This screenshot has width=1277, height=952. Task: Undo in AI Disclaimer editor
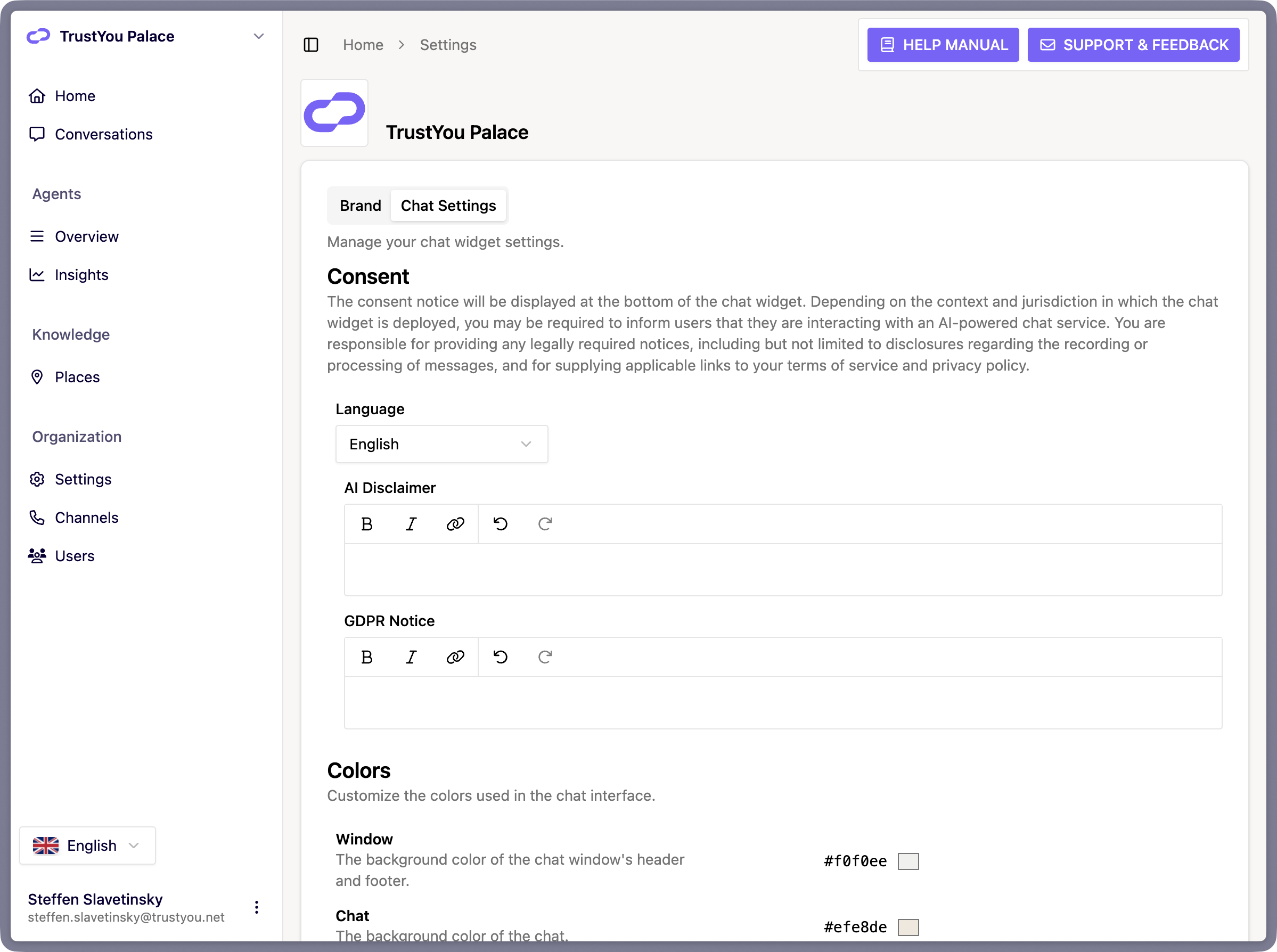500,524
